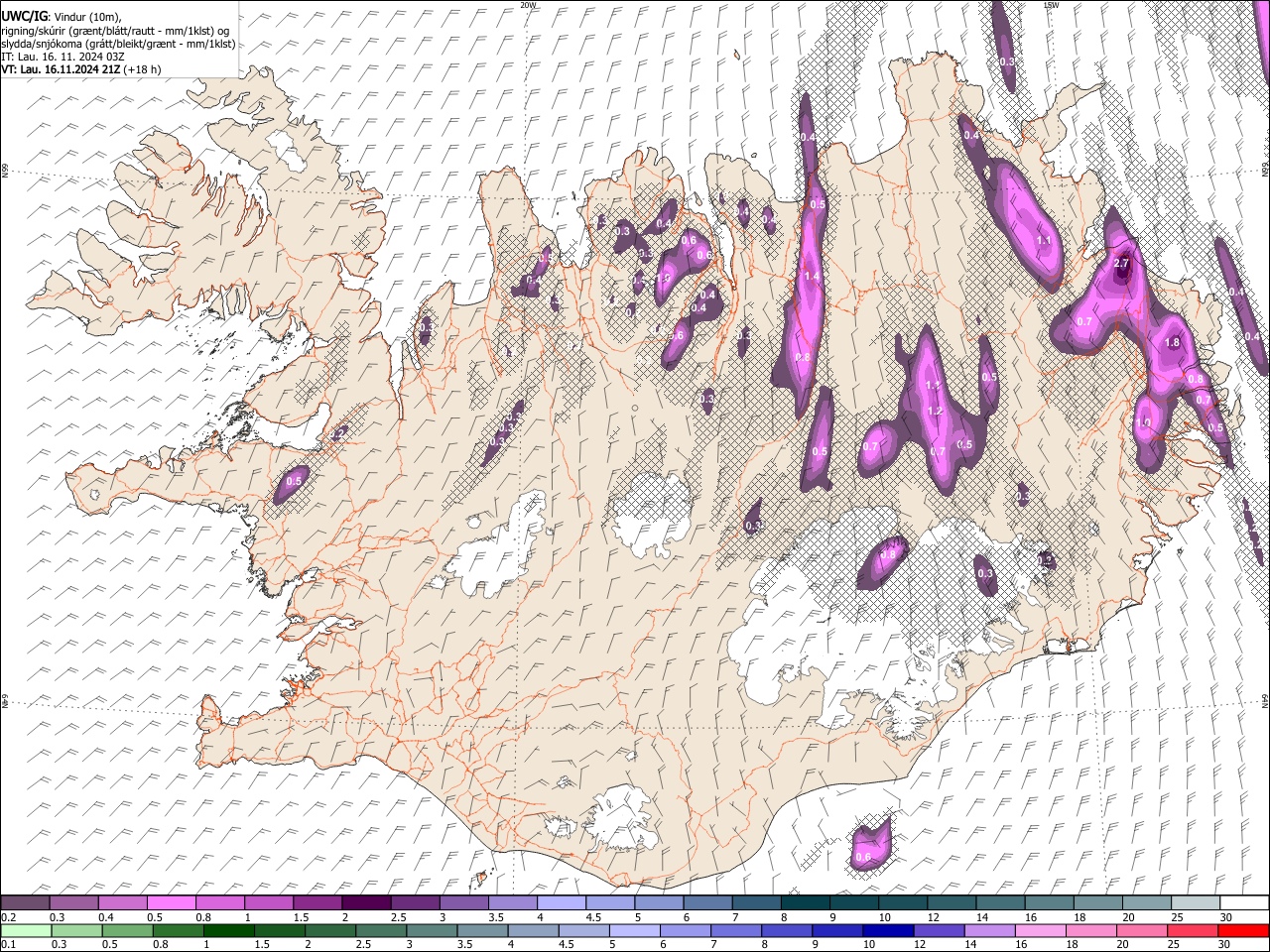Image resolution: width=1270 pixels, height=952 pixels.
Task: Pick the bright pink upper swatch starting at 0.5
Action: click(171, 902)
